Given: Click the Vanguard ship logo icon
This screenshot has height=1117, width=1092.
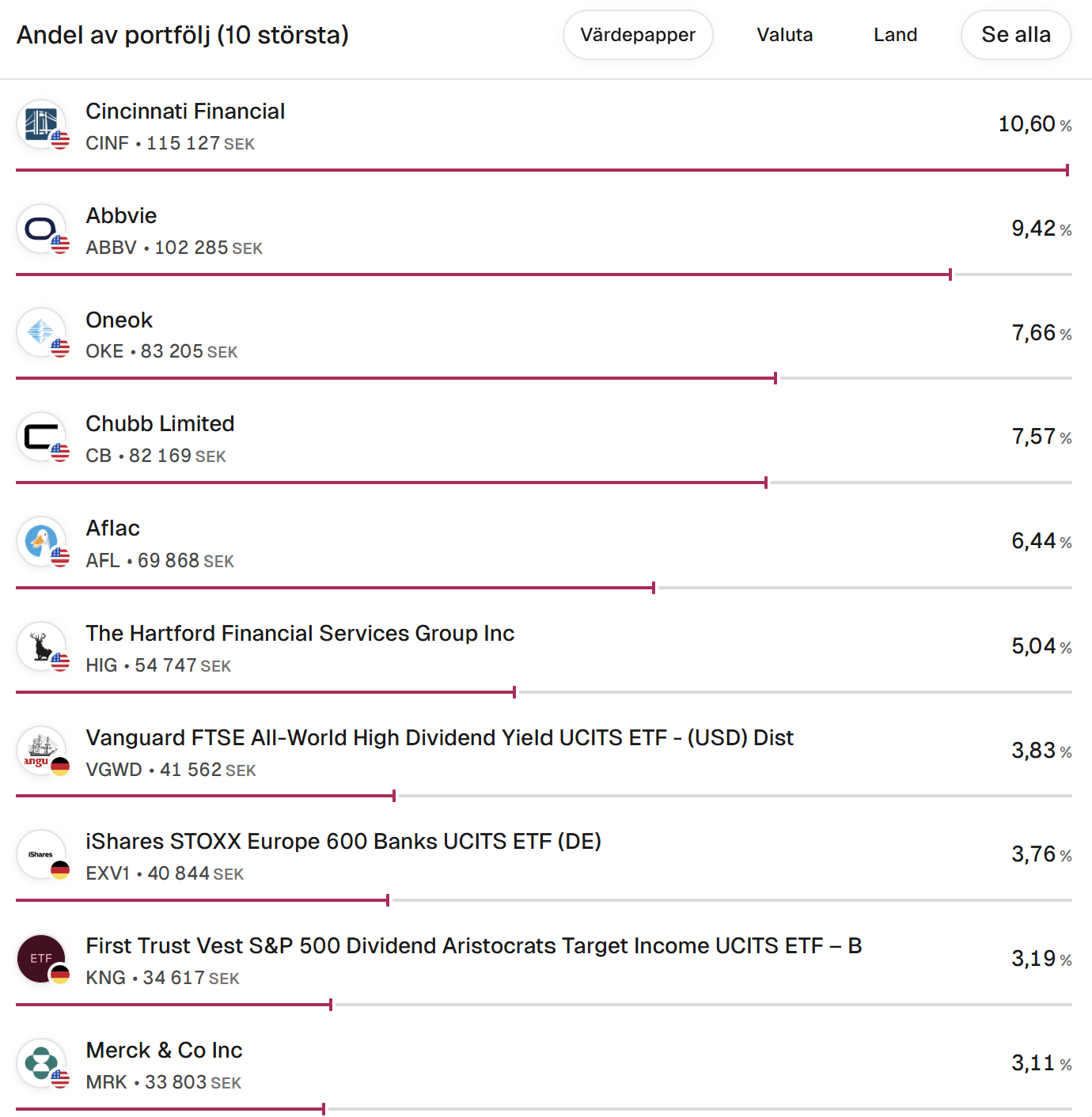Looking at the screenshot, I should (x=41, y=750).
